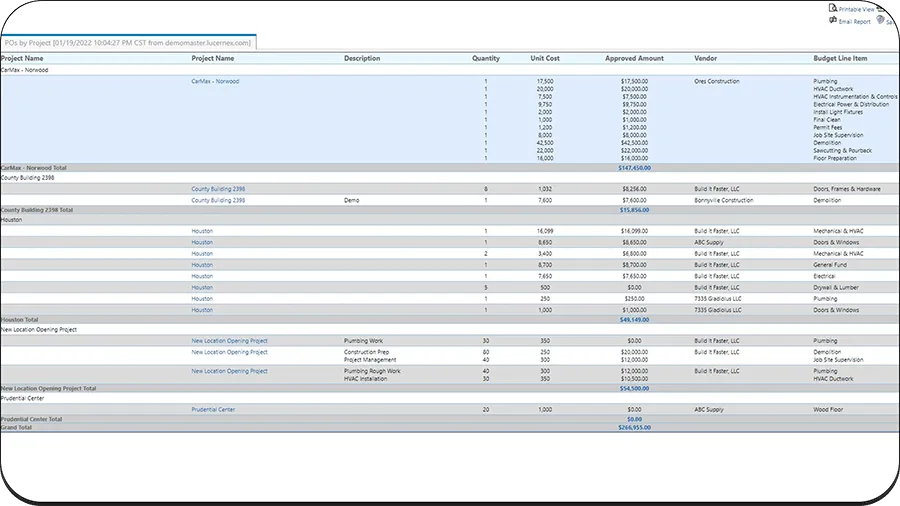Click the Unit Cost column header

[x=545, y=58]
